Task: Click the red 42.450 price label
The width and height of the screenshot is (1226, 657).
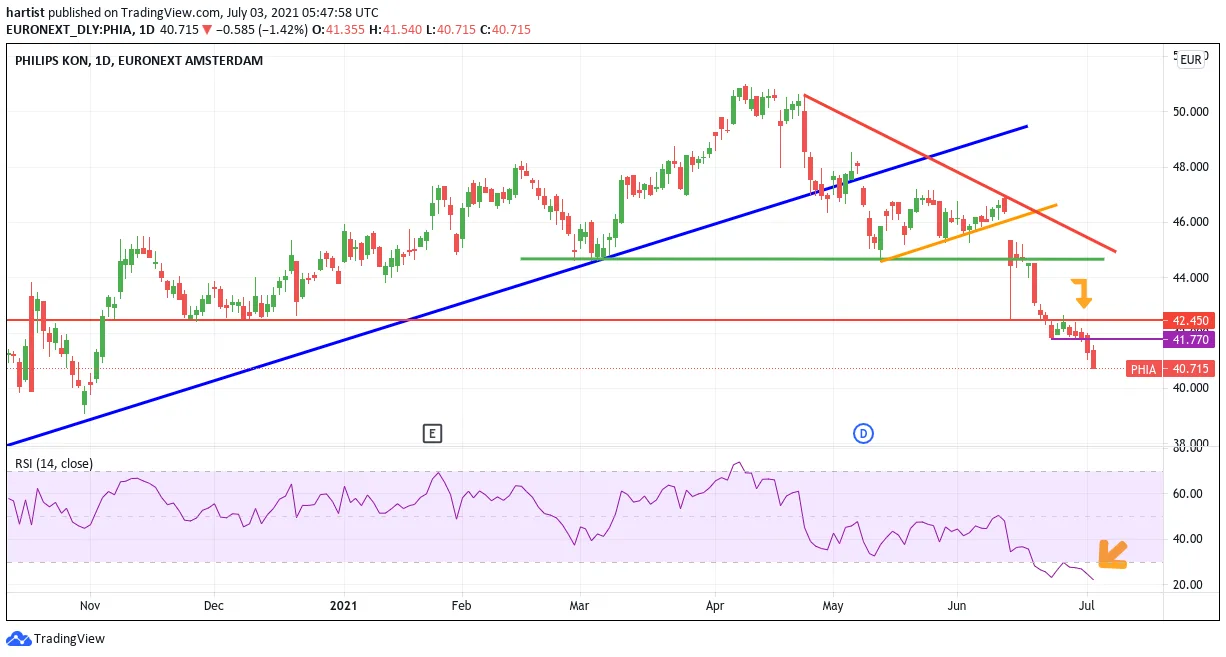Action: pos(1189,320)
